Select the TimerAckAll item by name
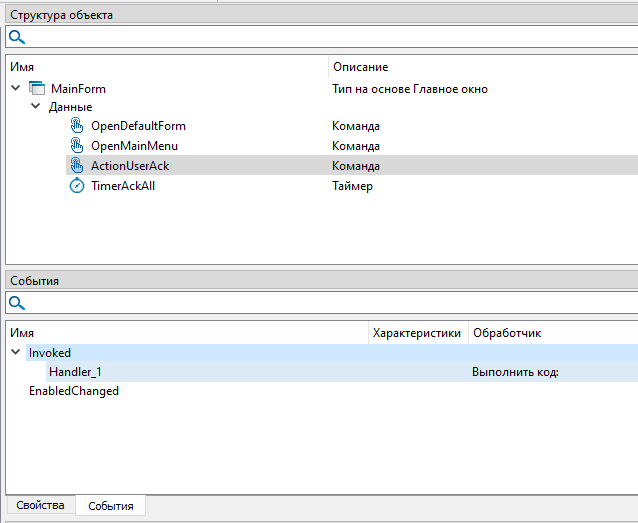The height and width of the screenshot is (523, 638). [123, 186]
